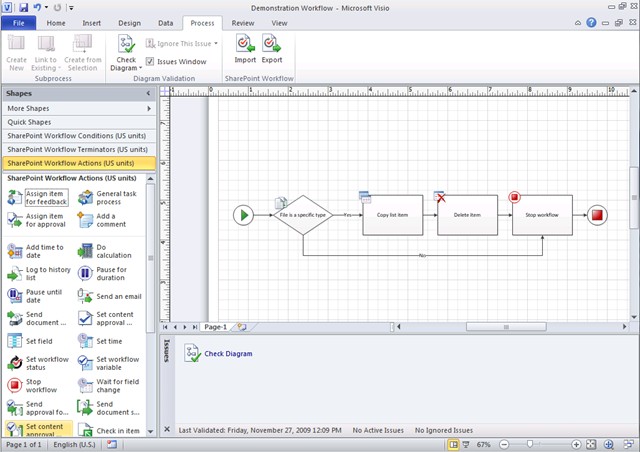
Task: Select the Add a comment shape
Action: (x=102, y=220)
